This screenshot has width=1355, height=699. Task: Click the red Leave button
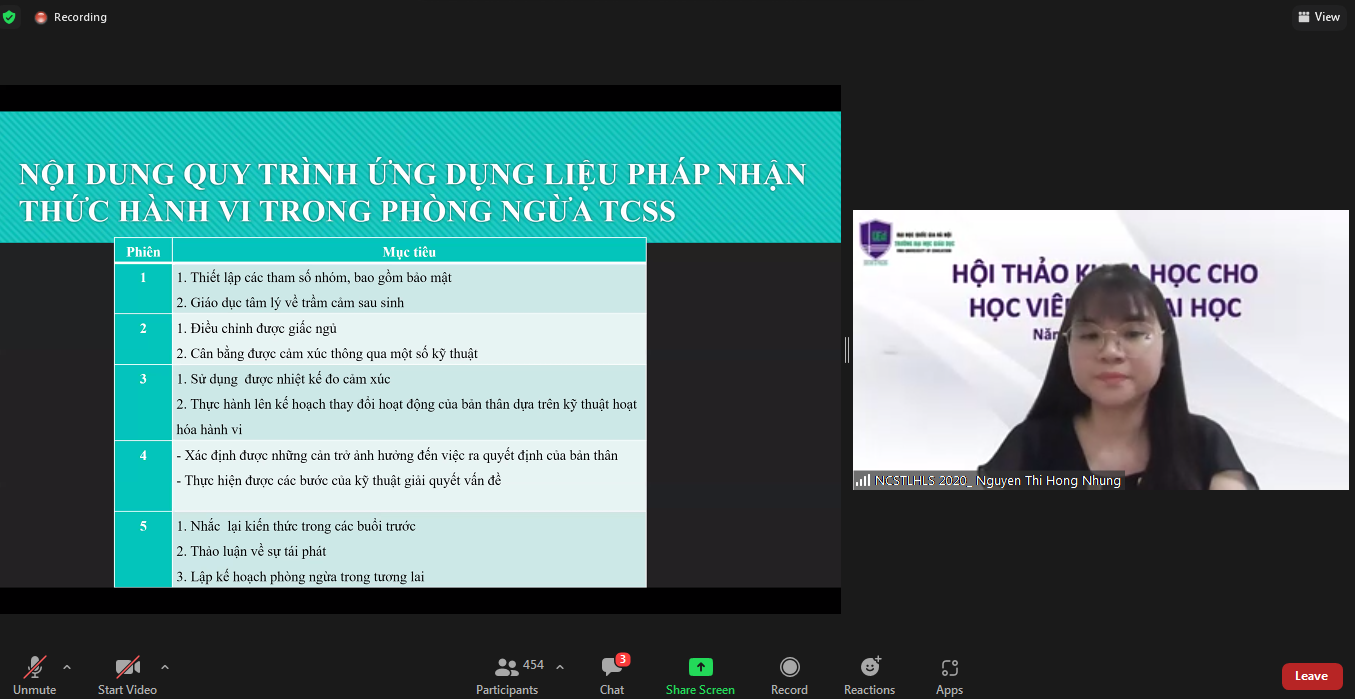coord(1311,676)
